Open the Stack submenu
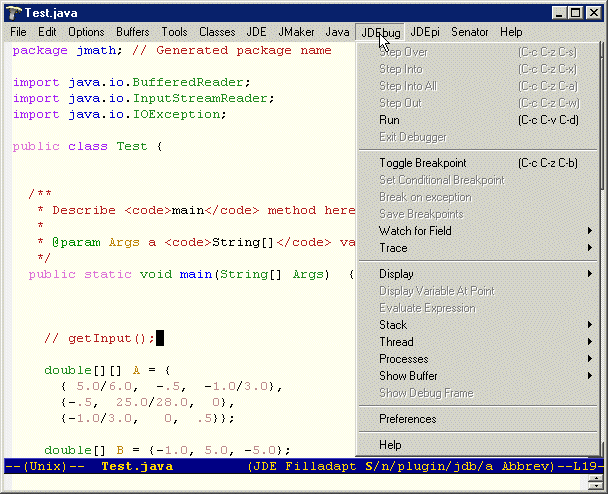Viewport: 608px width, 494px height. [393, 325]
